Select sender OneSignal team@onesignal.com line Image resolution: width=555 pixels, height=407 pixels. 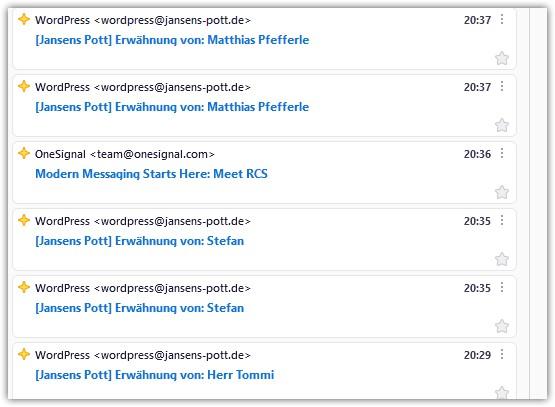[x=125, y=154]
